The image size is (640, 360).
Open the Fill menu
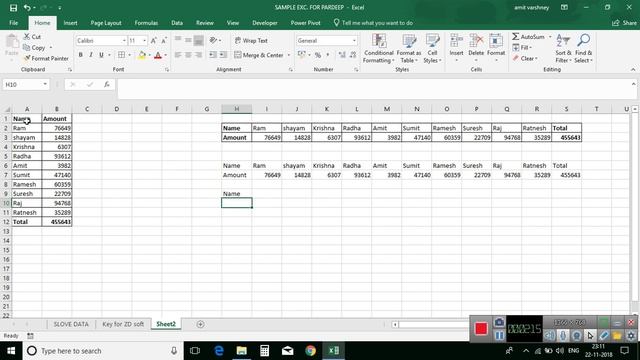point(522,48)
